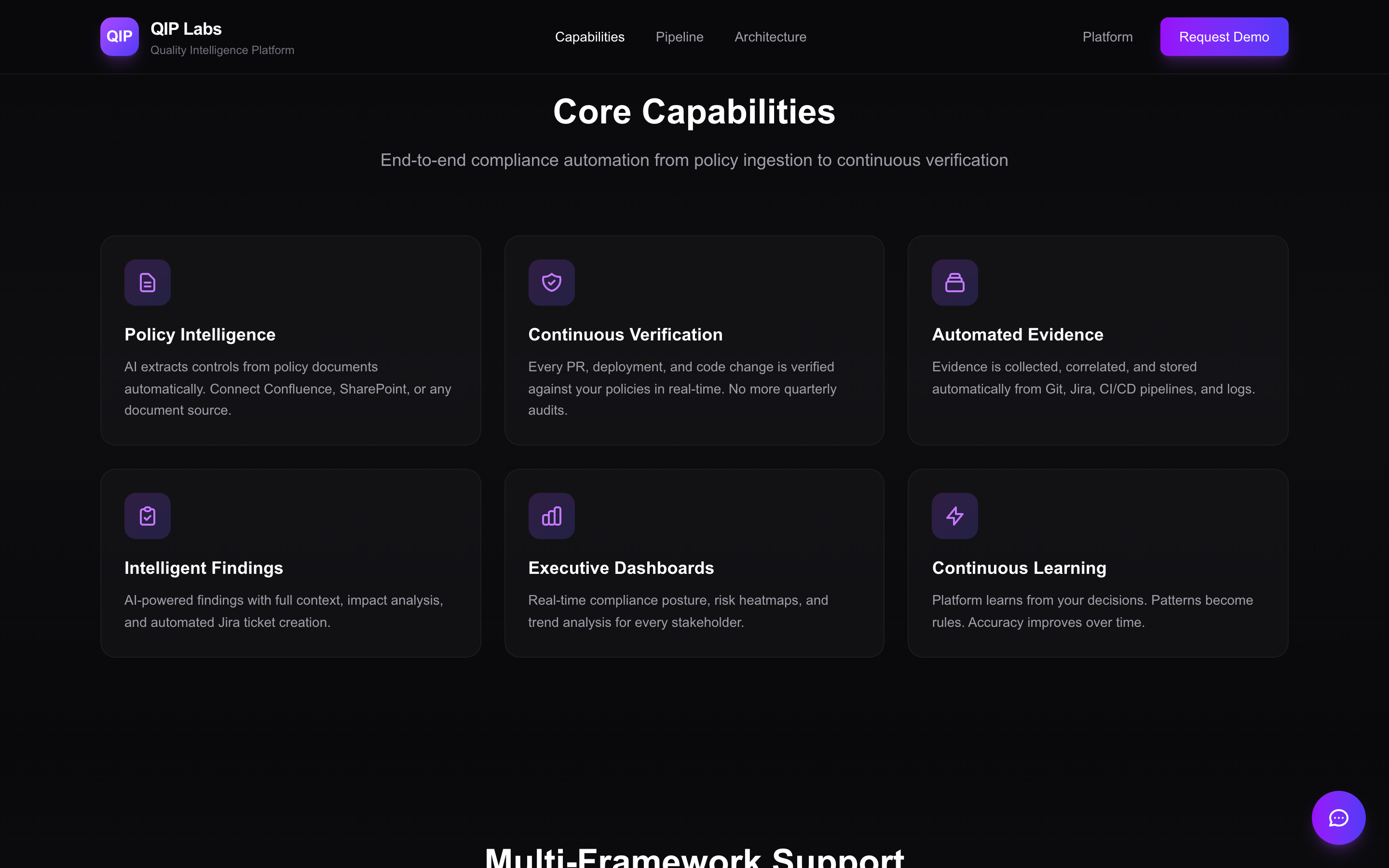Select the Policy Intelligence card title

coord(200,335)
